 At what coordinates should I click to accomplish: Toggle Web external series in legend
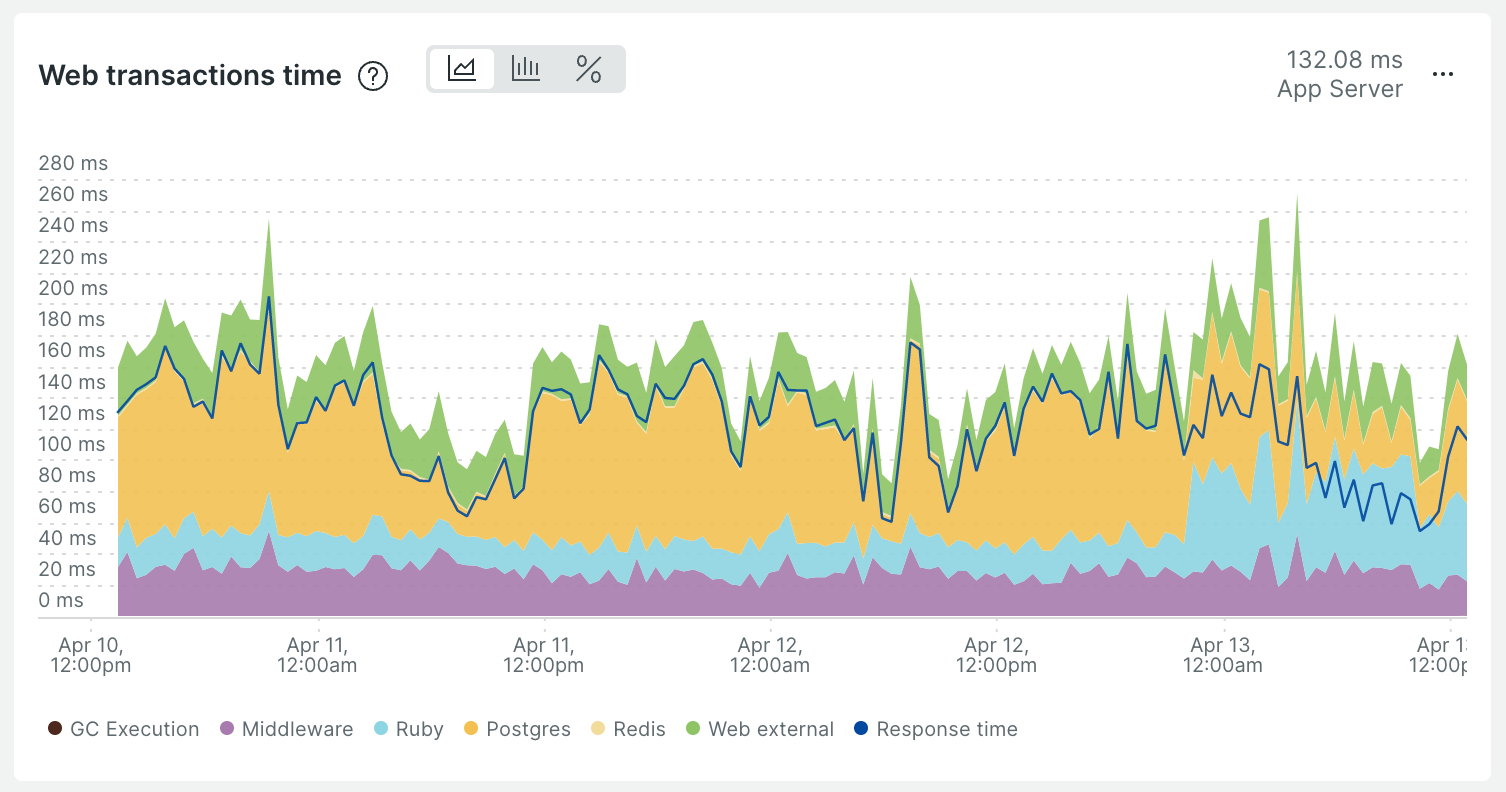pos(759,729)
